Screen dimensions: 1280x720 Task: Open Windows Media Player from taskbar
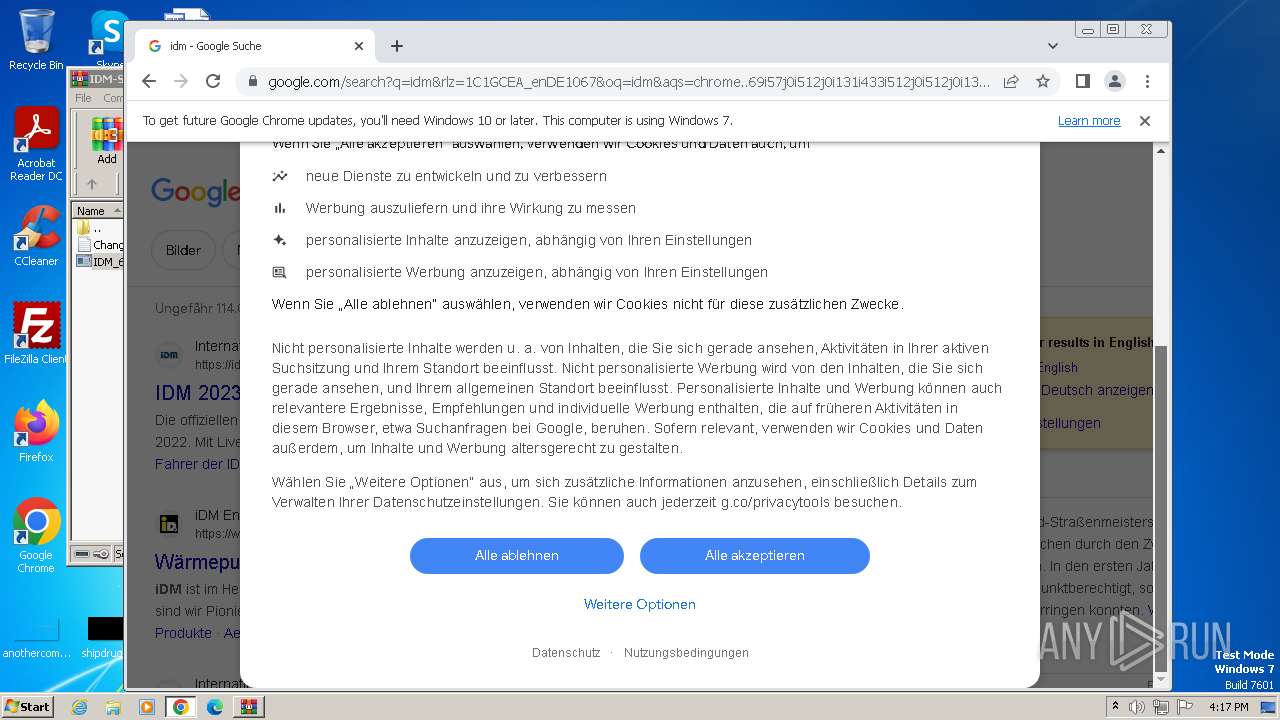pyautogui.click(x=147, y=707)
